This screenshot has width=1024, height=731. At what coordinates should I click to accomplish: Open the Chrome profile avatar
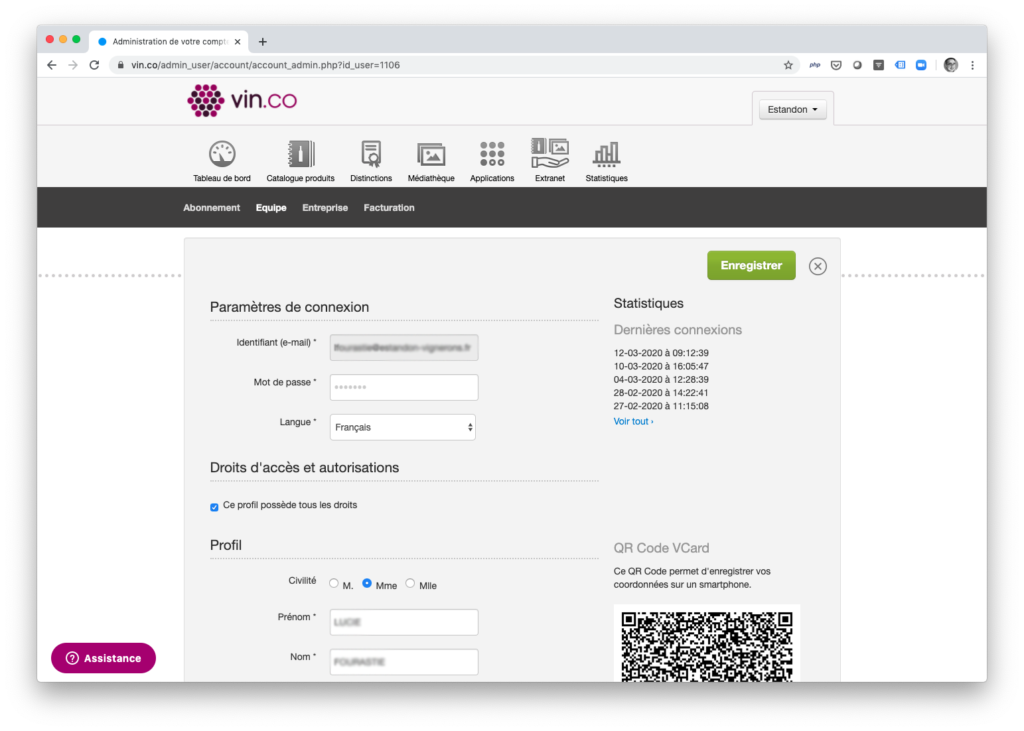click(950, 65)
